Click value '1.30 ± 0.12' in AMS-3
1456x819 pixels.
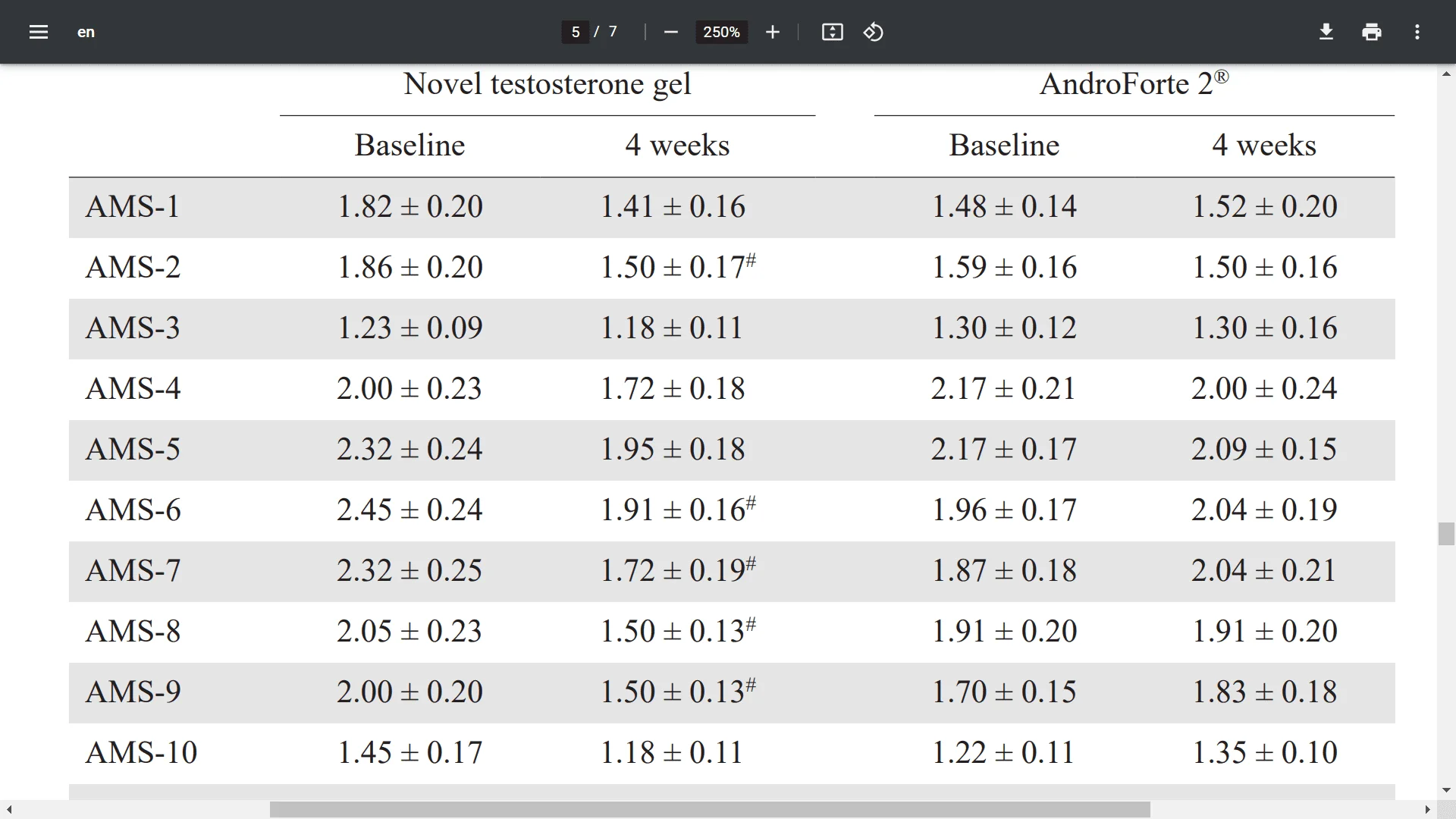[1004, 328]
